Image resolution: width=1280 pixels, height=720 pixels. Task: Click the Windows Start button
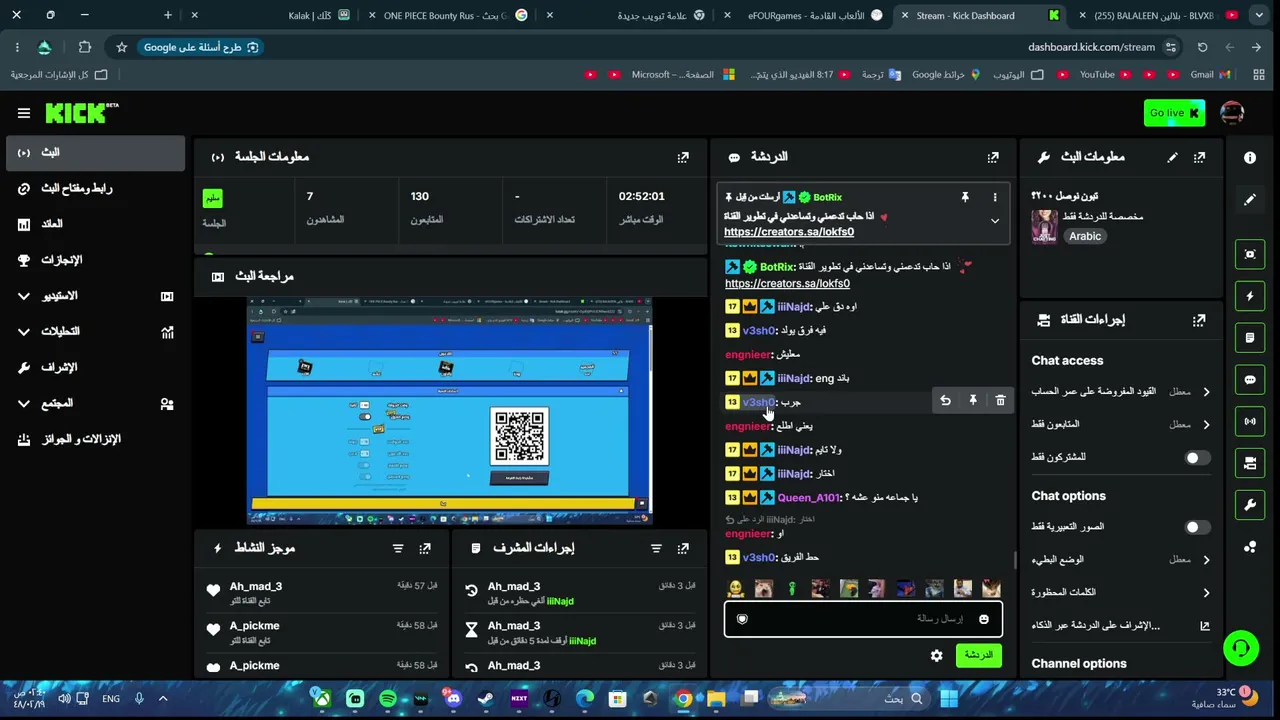point(949,699)
